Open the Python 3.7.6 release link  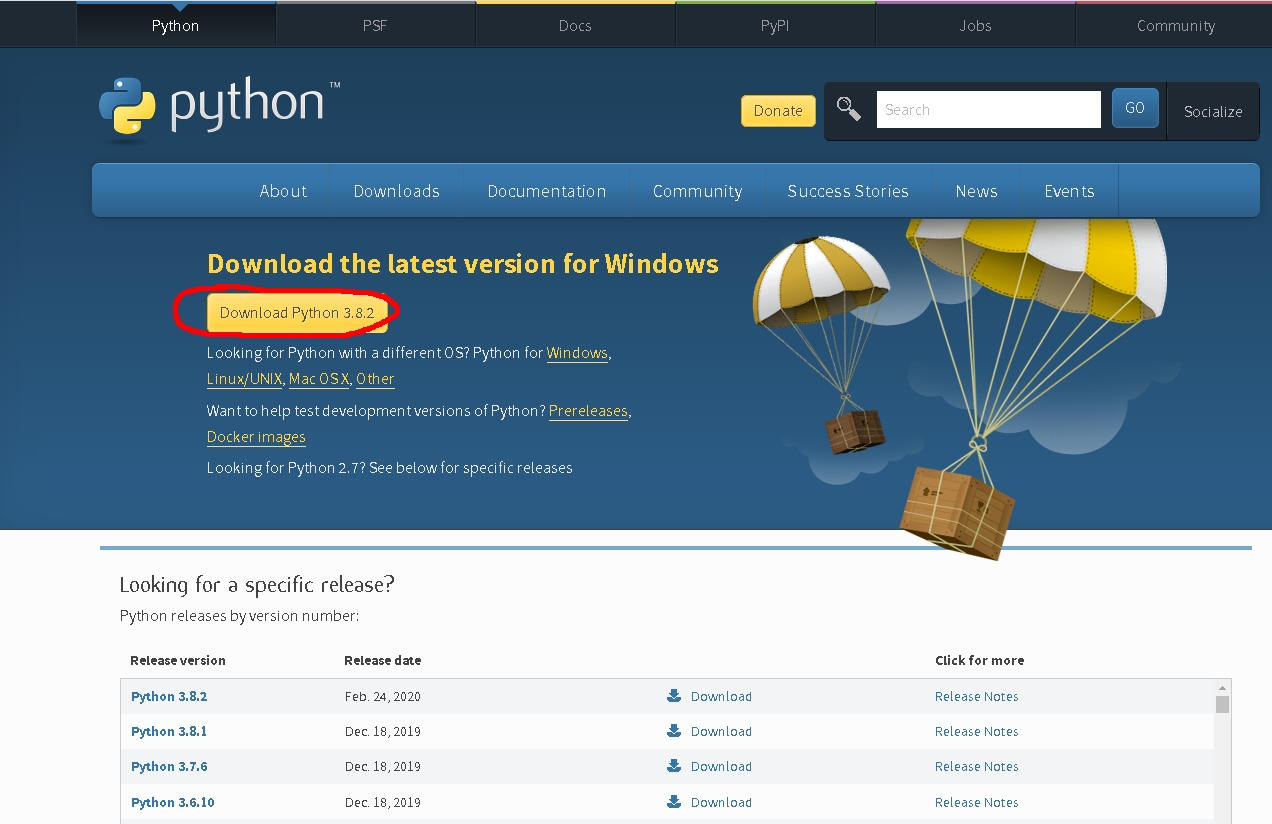point(169,766)
